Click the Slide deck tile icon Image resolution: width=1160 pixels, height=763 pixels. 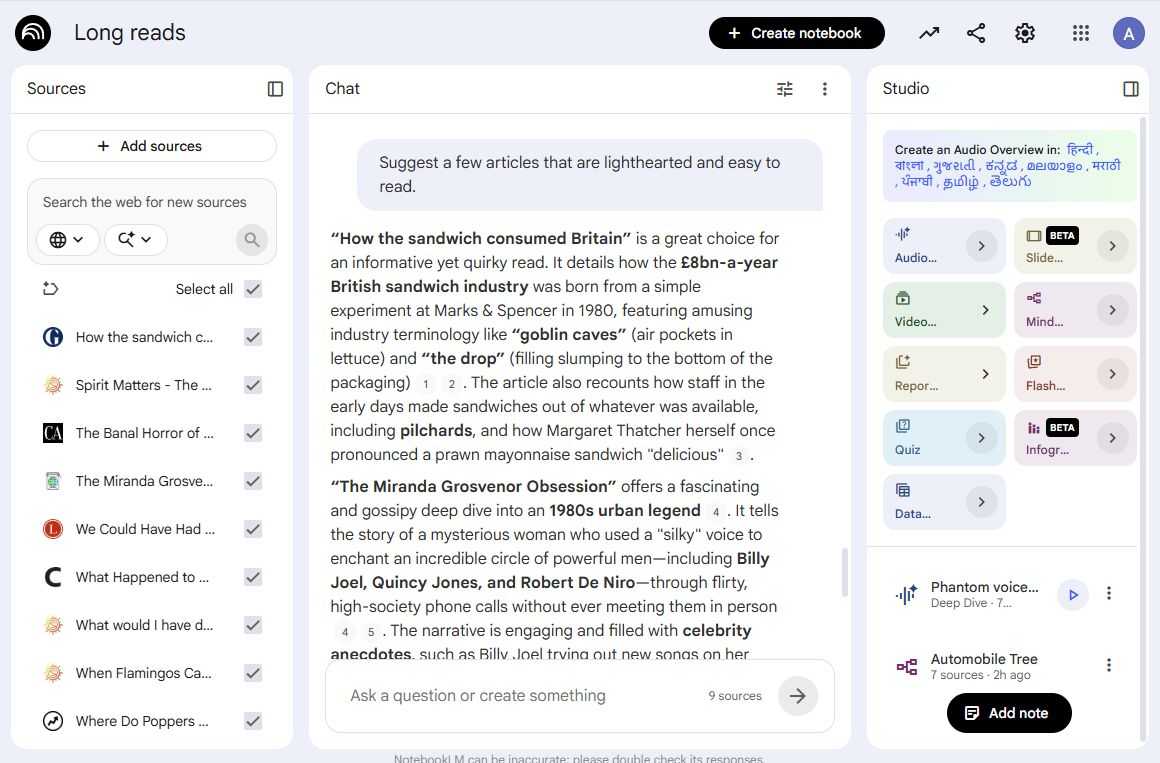[x=1033, y=235]
